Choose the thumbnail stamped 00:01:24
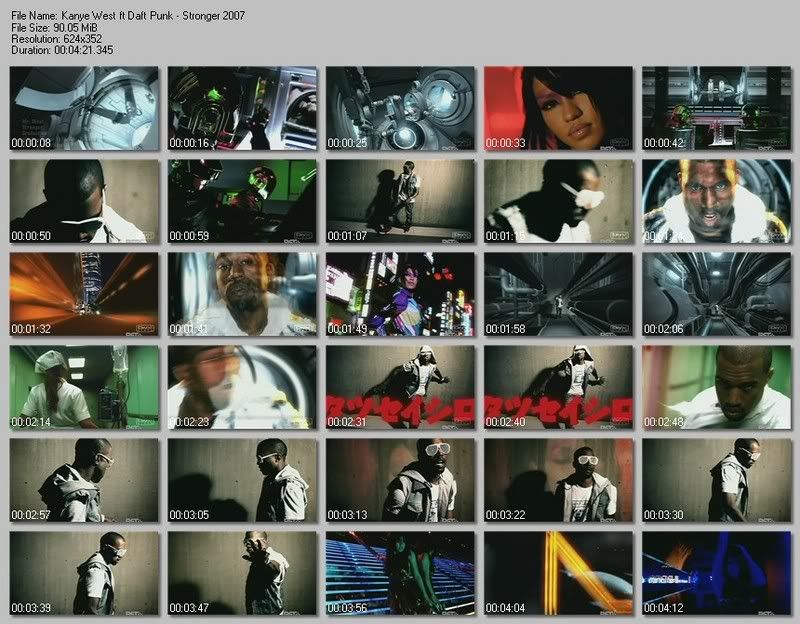 pyautogui.click(x=717, y=201)
